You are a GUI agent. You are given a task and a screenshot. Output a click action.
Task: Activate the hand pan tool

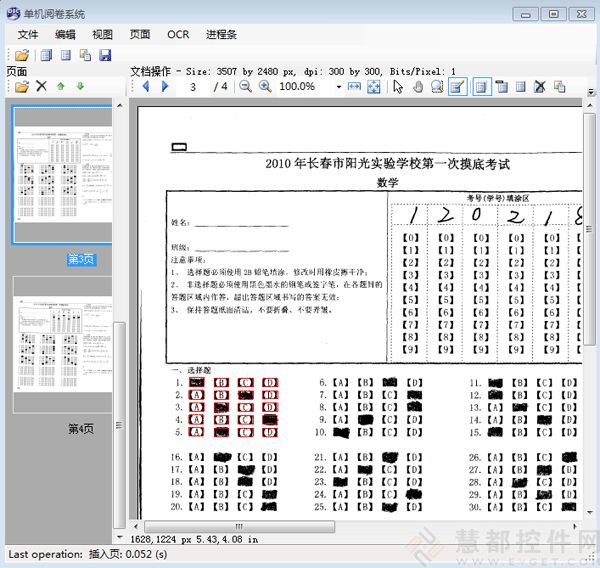click(418, 87)
